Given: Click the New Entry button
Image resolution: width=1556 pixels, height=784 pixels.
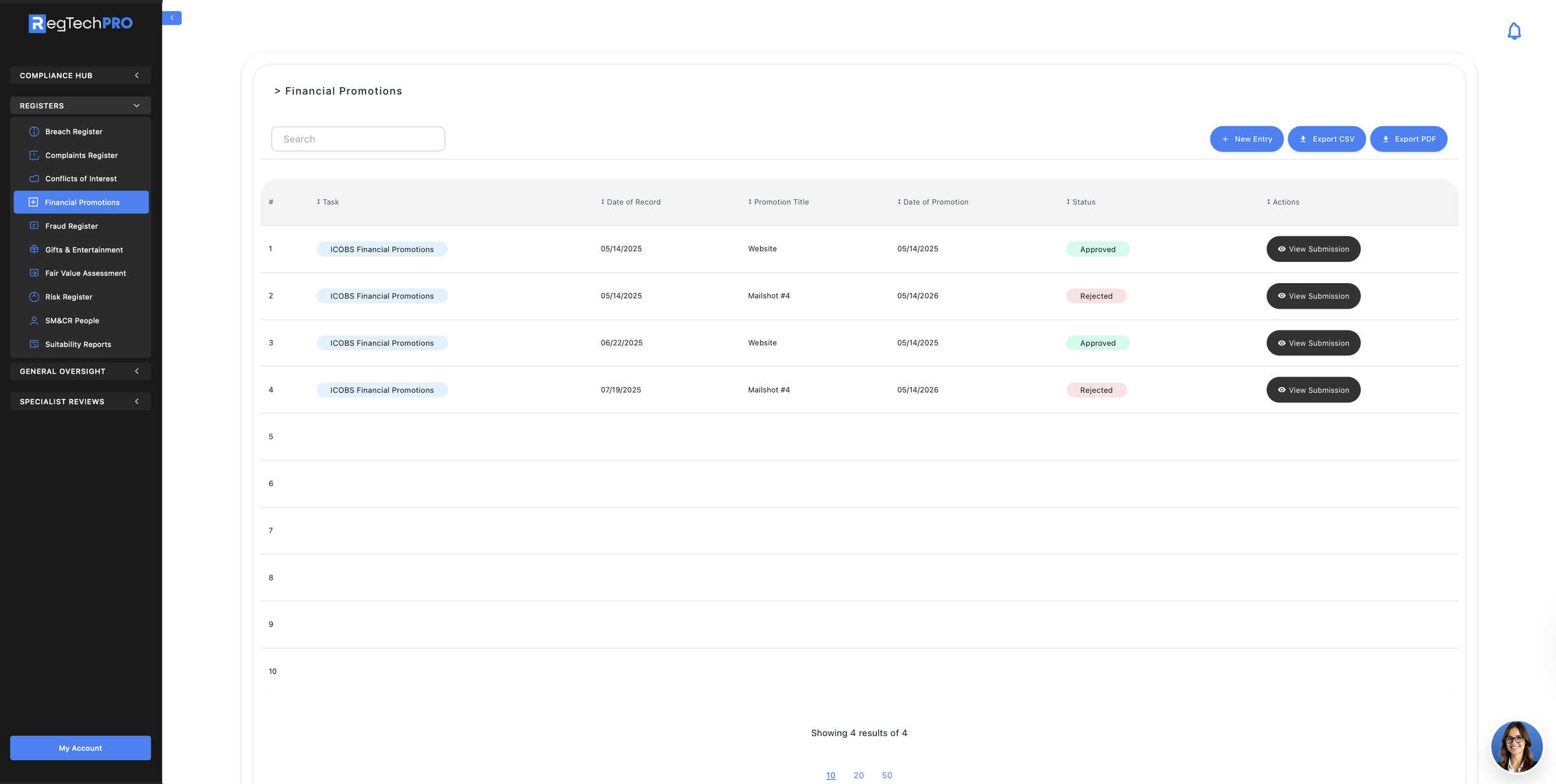Looking at the screenshot, I should [x=1246, y=139].
